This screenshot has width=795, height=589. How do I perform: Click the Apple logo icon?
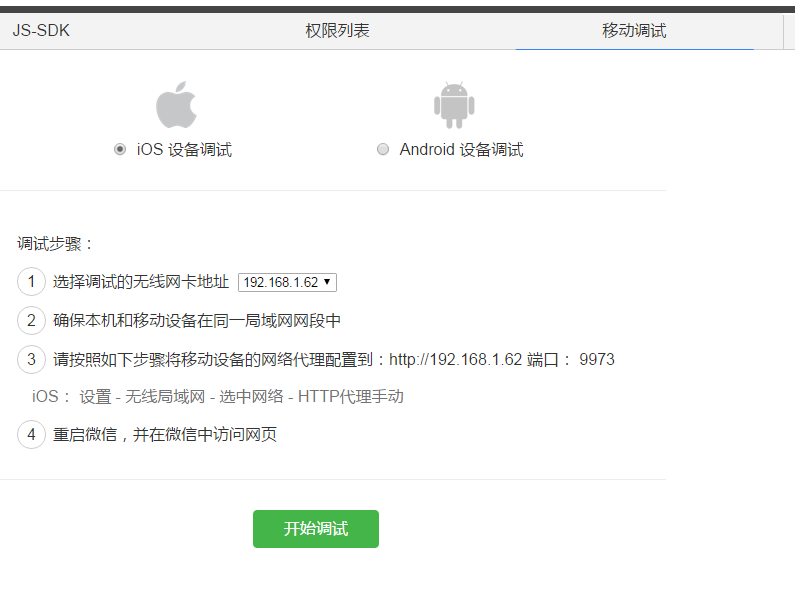[x=176, y=104]
